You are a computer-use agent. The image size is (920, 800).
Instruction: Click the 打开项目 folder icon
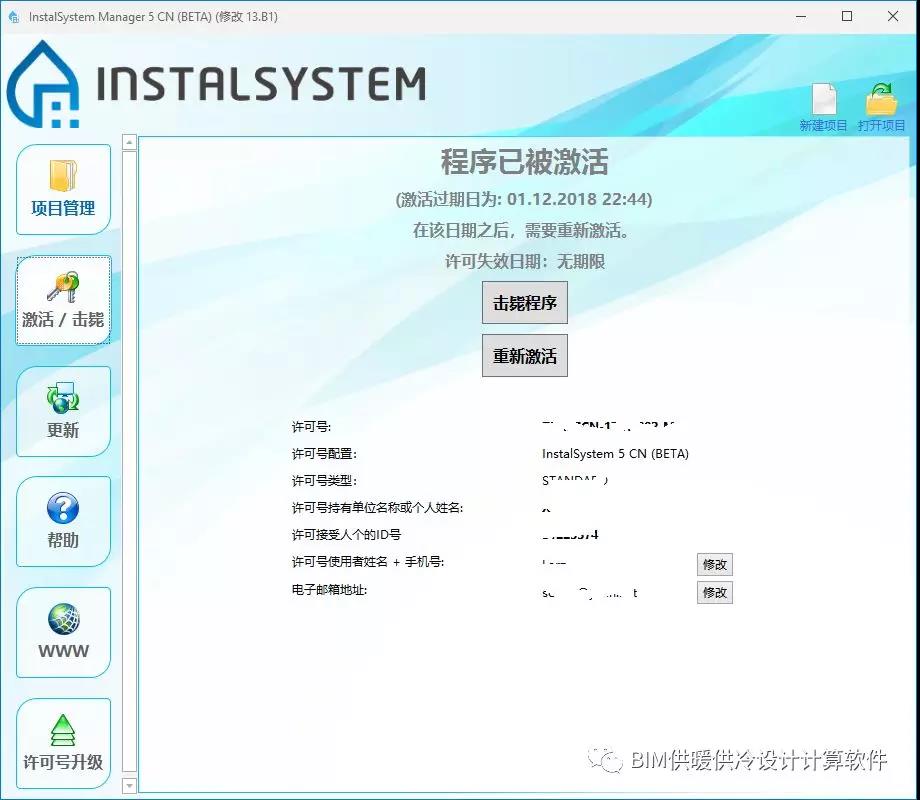881,99
